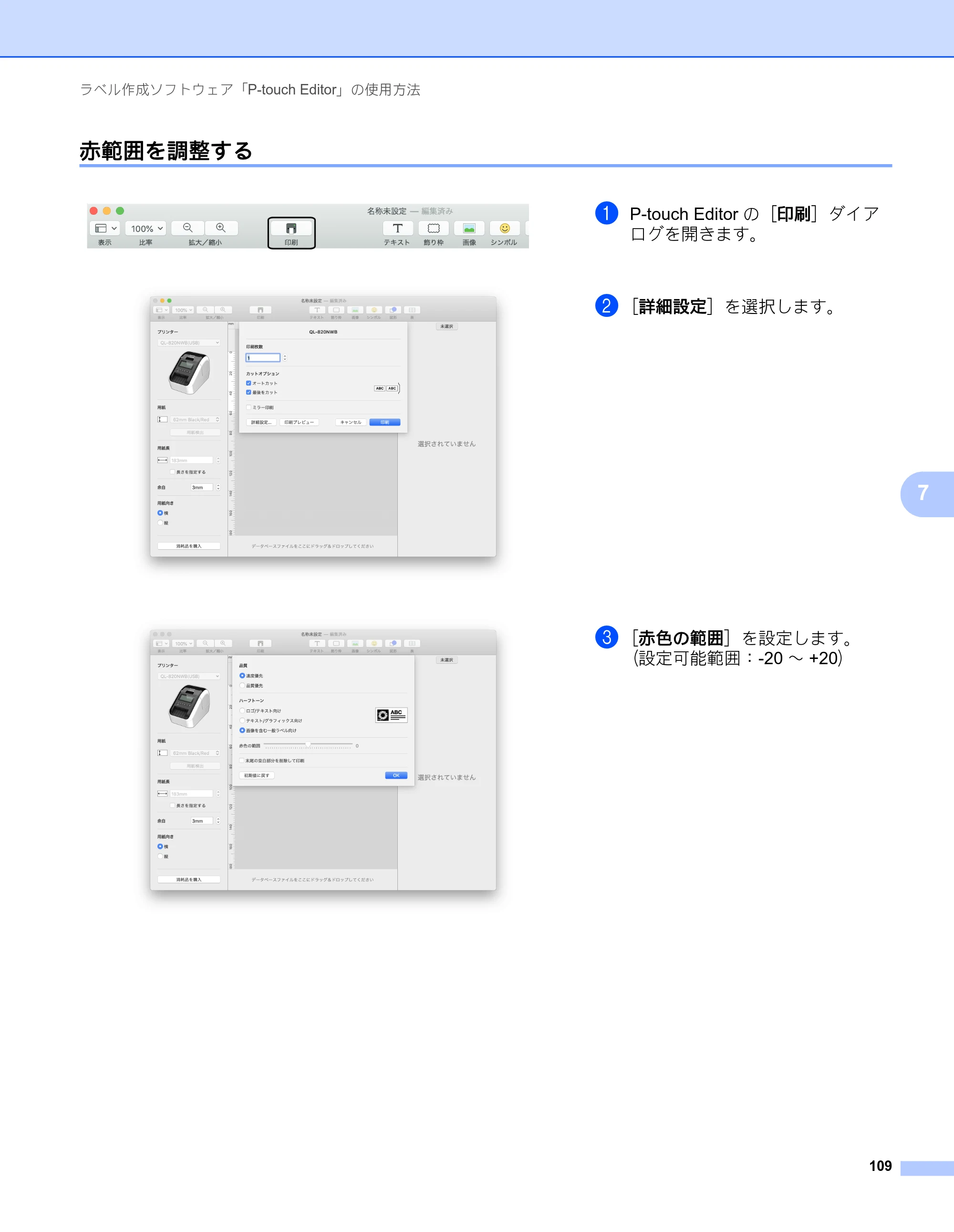Select the 品質優先 radio button
Screen dimensions: 954x1232
pyautogui.click(x=242, y=685)
